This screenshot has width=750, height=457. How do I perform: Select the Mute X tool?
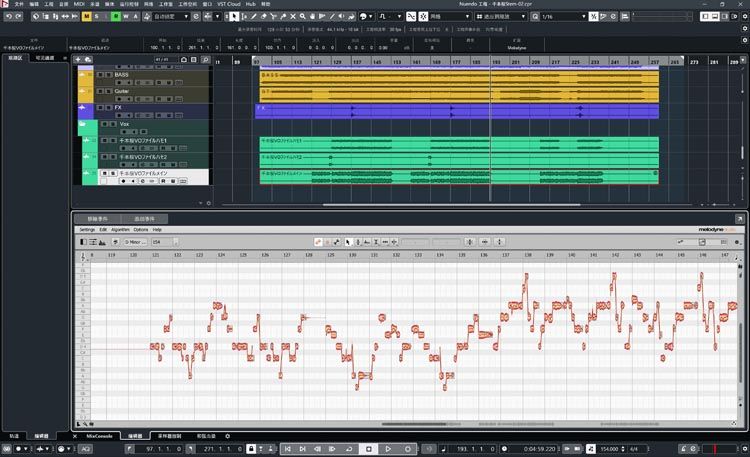pyautogui.click(x=293, y=16)
